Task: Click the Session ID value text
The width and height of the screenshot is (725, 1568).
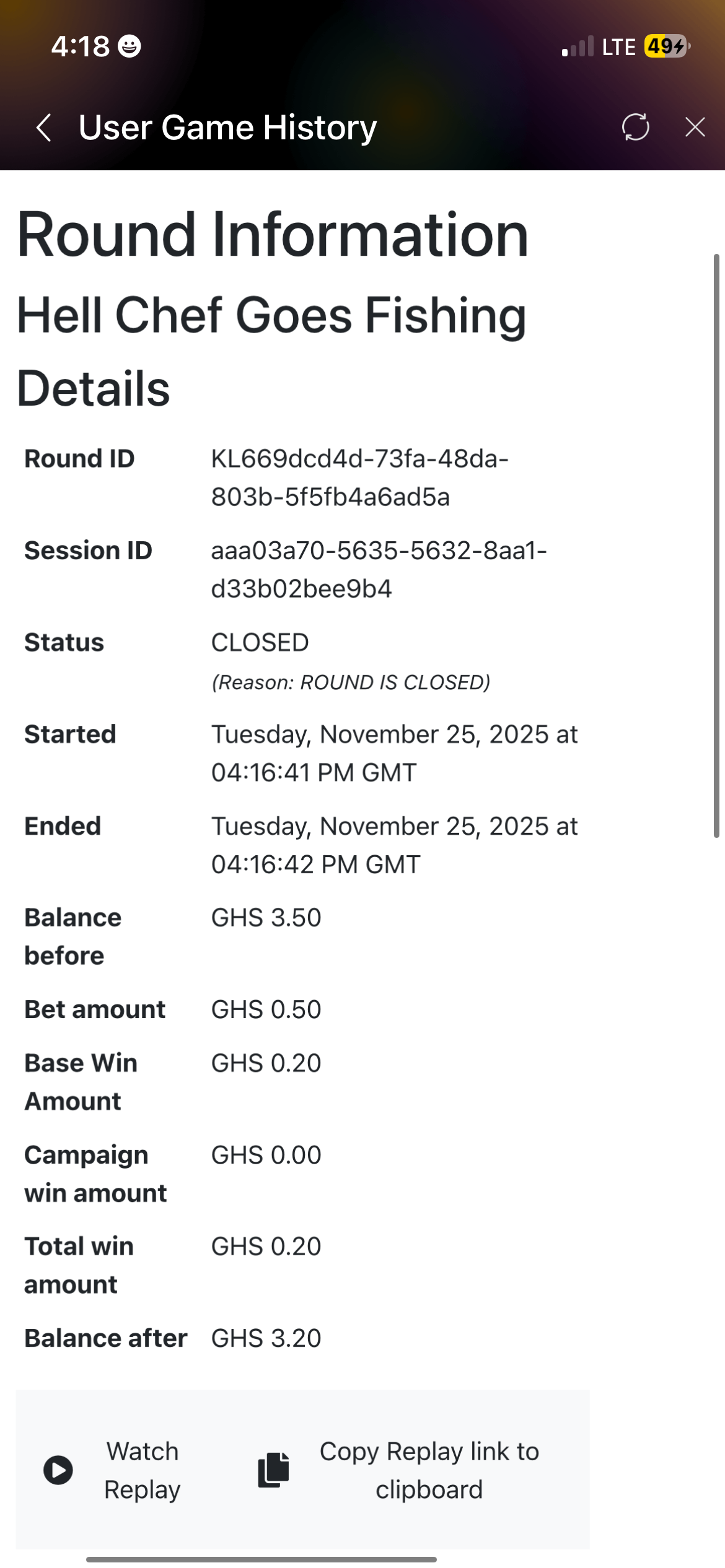Action: [x=378, y=569]
